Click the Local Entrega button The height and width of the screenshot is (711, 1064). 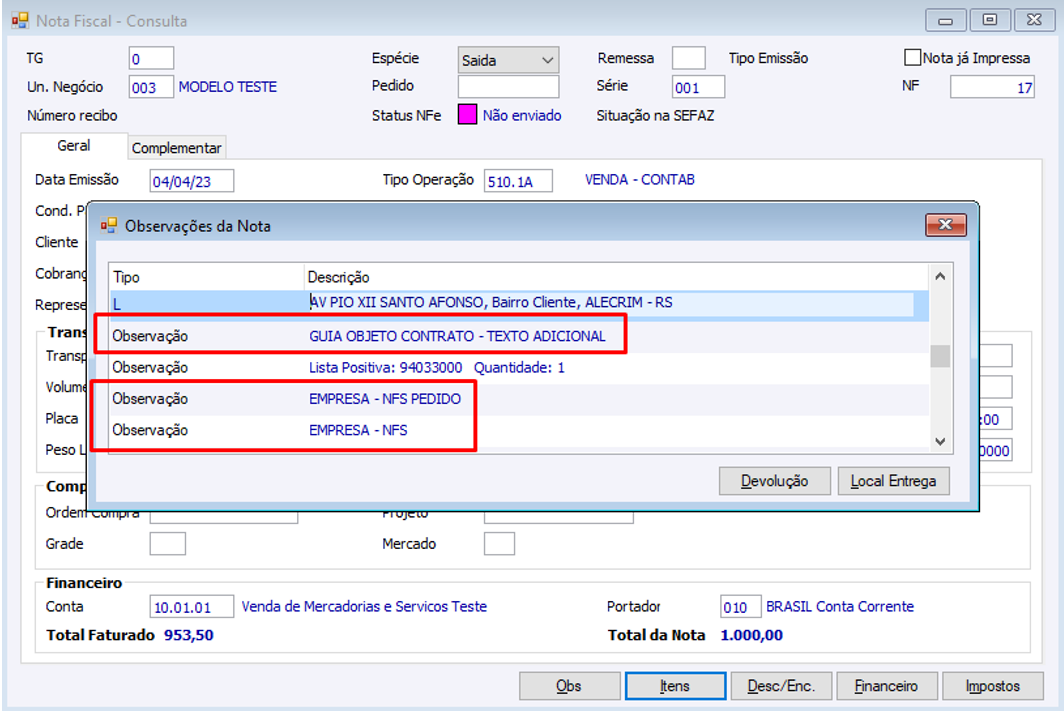(893, 481)
